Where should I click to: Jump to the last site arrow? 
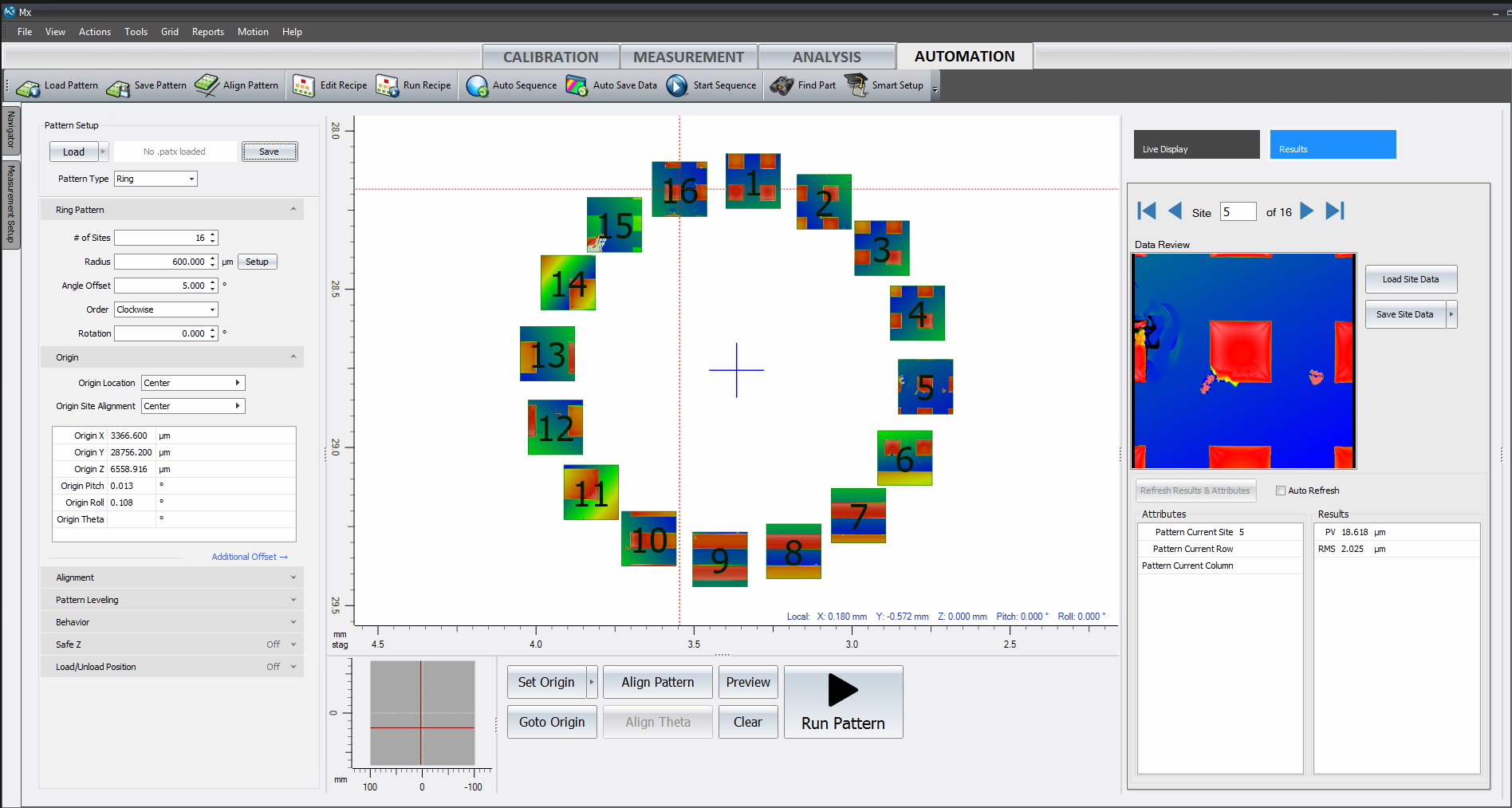click(1335, 211)
